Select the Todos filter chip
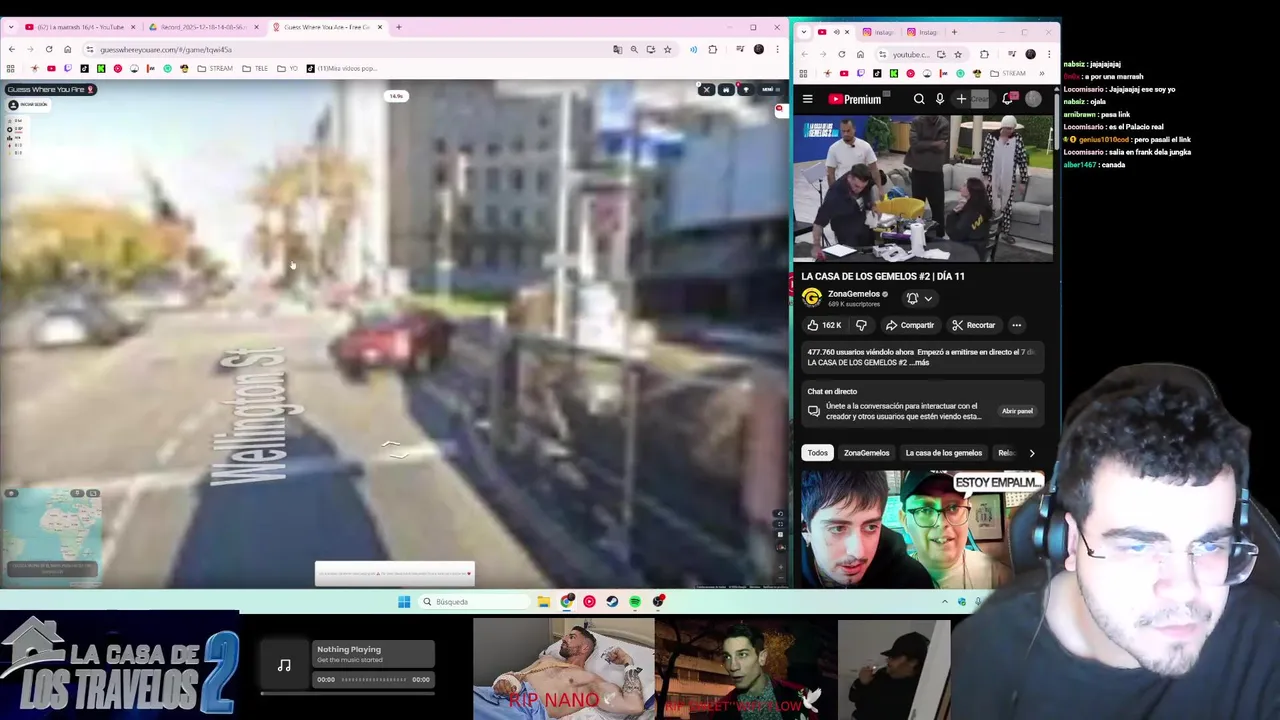The image size is (1280, 720). pos(818,453)
